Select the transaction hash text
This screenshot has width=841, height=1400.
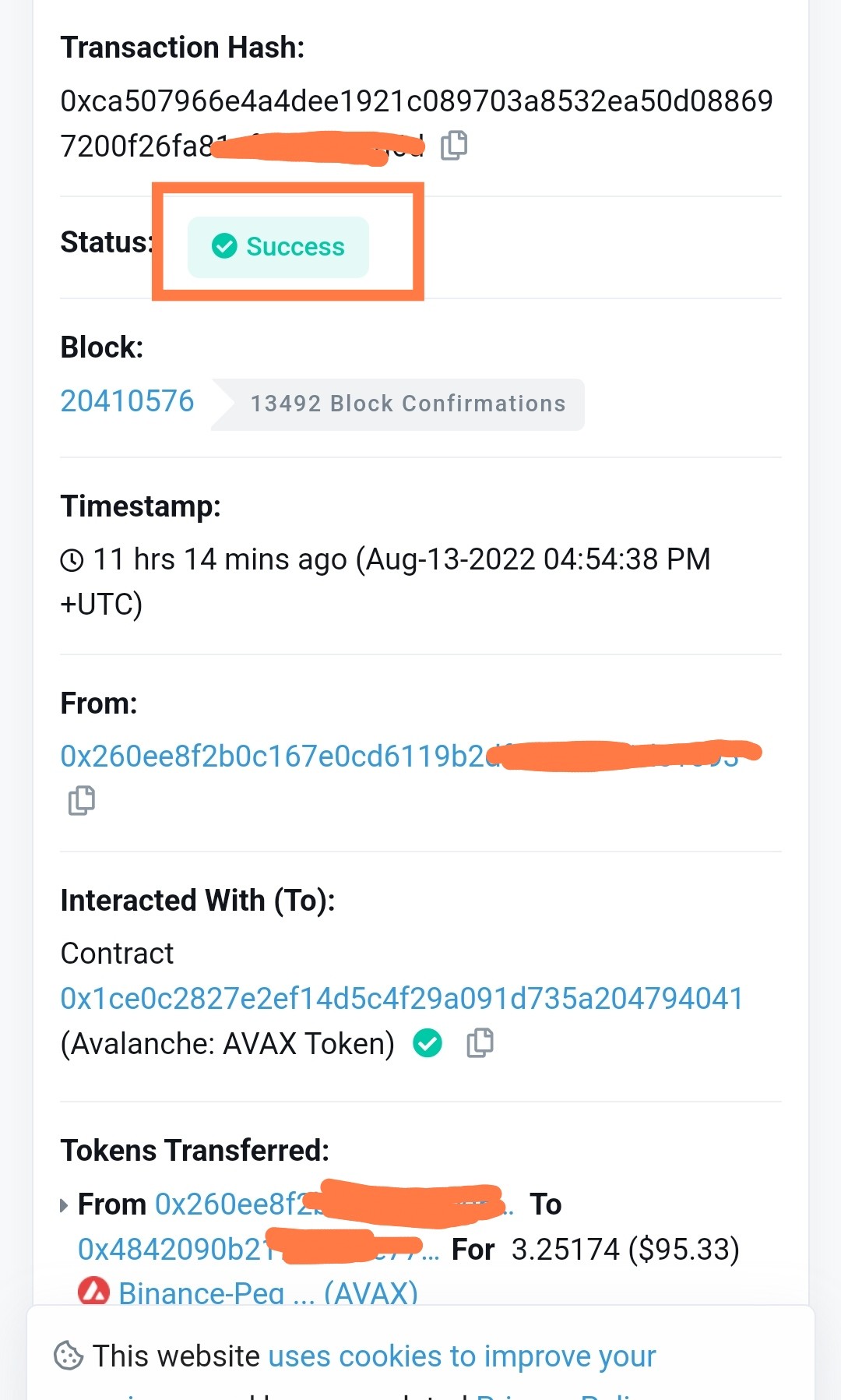tap(417, 123)
